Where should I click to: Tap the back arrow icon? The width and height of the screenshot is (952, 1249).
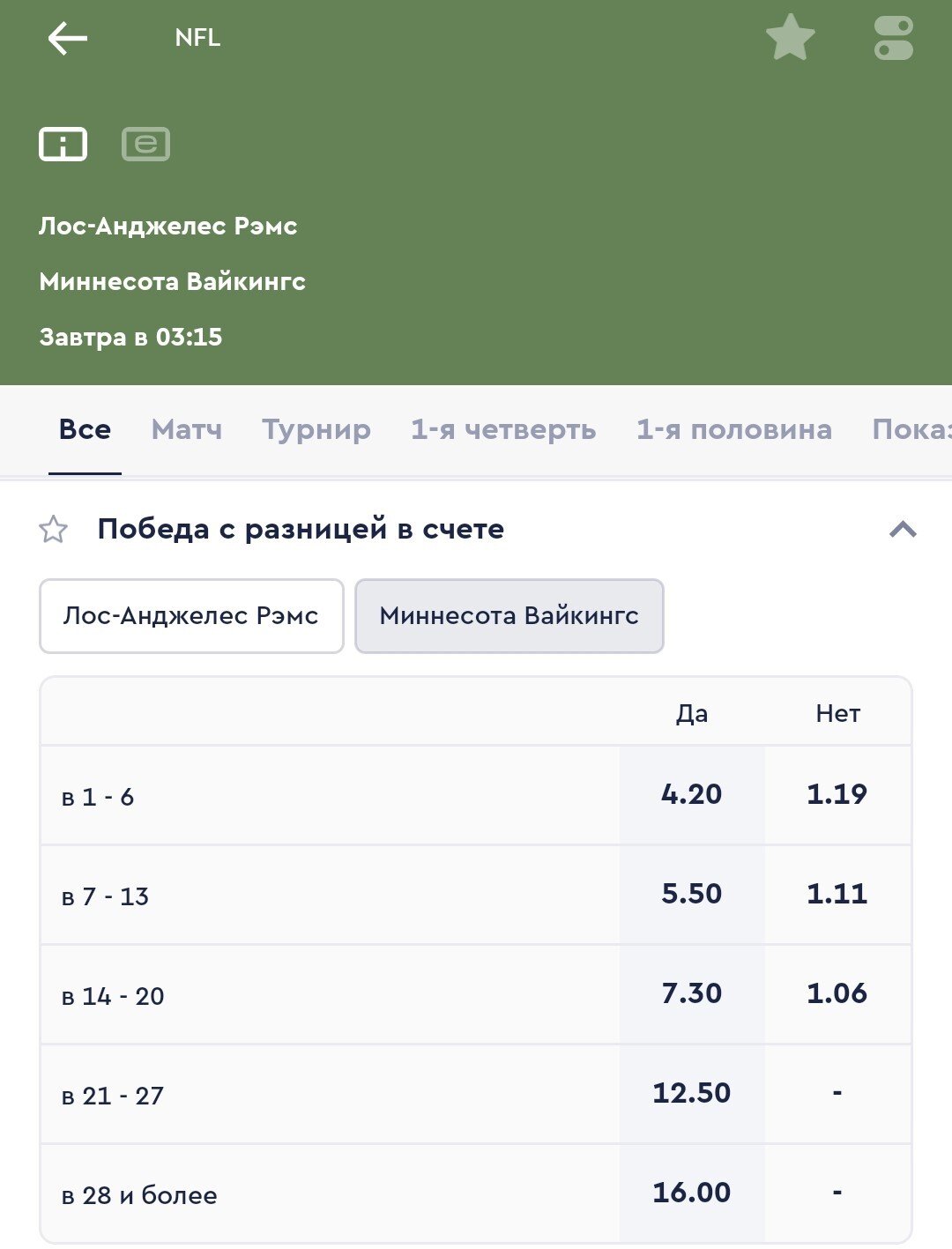tap(67, 39)
